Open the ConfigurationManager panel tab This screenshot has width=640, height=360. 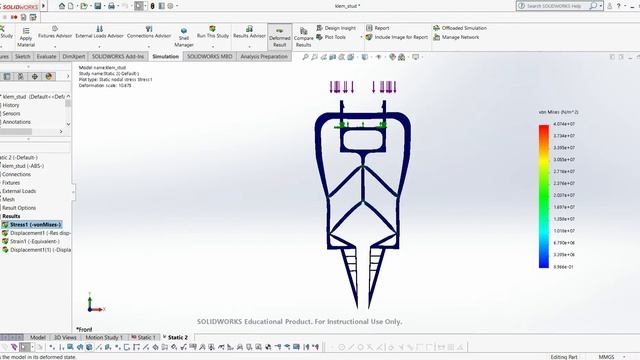tap(21, 76)
